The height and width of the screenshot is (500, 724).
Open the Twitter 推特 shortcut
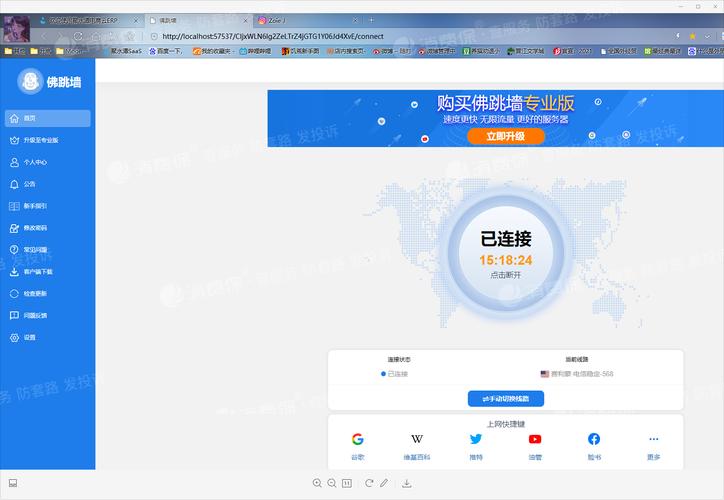pyautogui.click(x=476, y=446)
